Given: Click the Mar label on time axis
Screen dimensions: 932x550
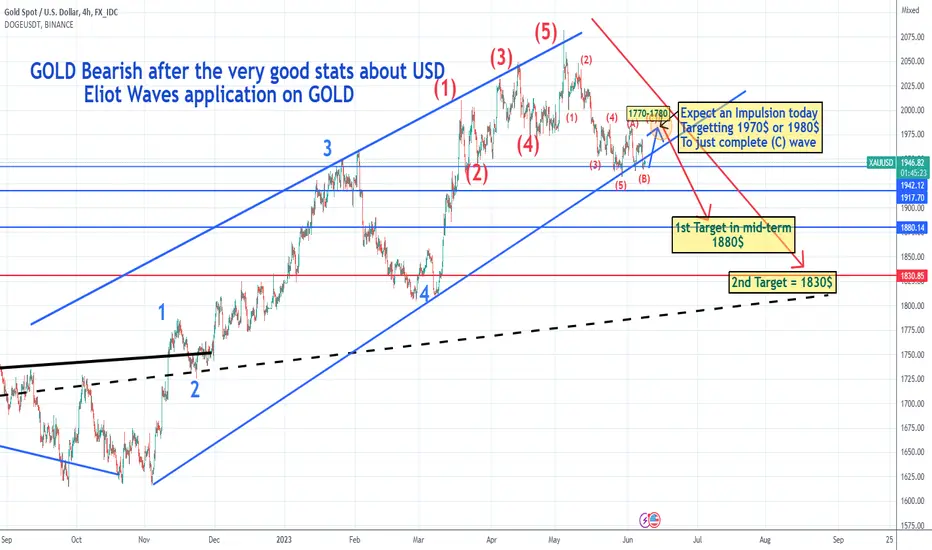Looking at the screenshot, I should (x=418, y=540).
